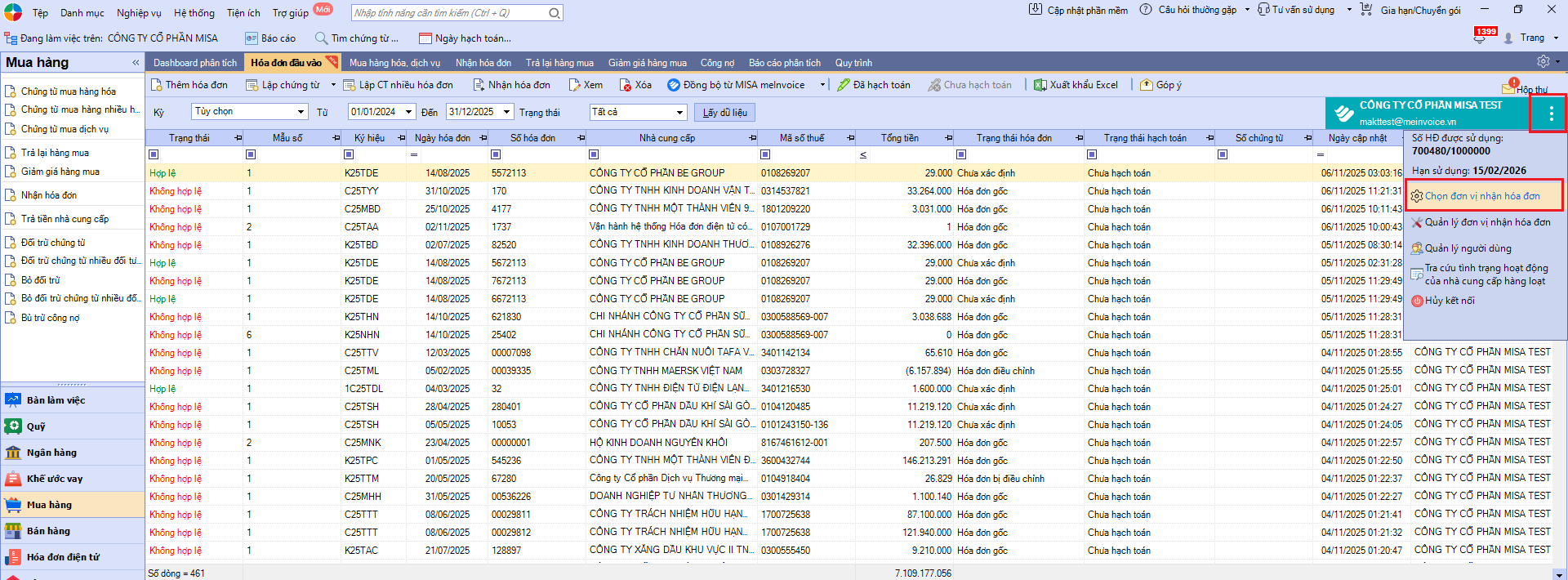
Task: Open the Xem (view) toolbar icon
Action: click(x=575, y=85)
